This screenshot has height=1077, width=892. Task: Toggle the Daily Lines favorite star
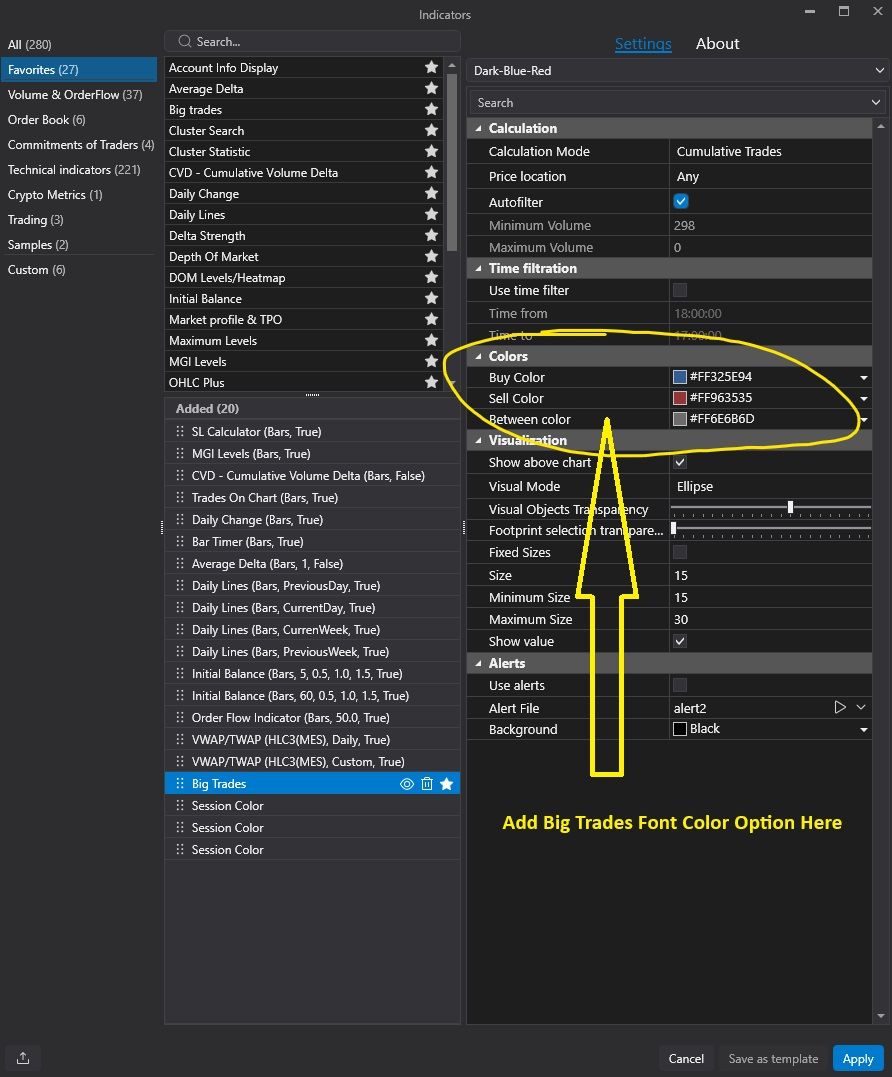pos(431,214)
